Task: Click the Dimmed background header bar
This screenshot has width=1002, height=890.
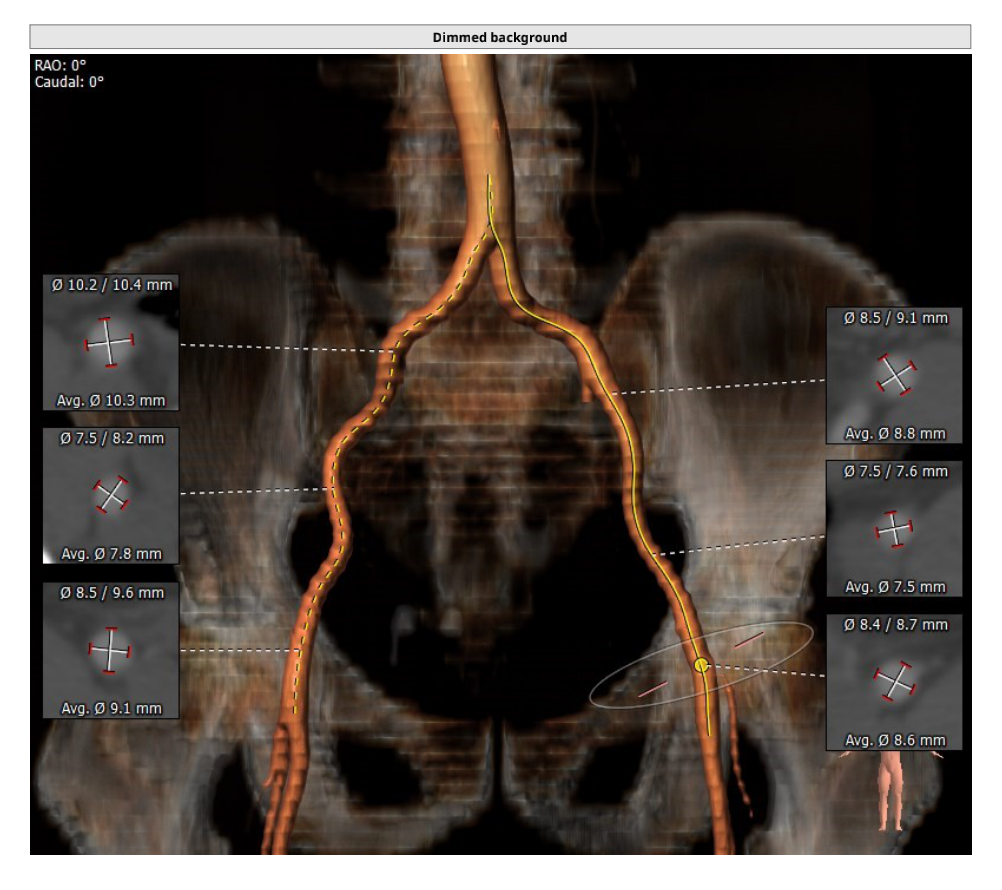Action: (x=500, y=37)
